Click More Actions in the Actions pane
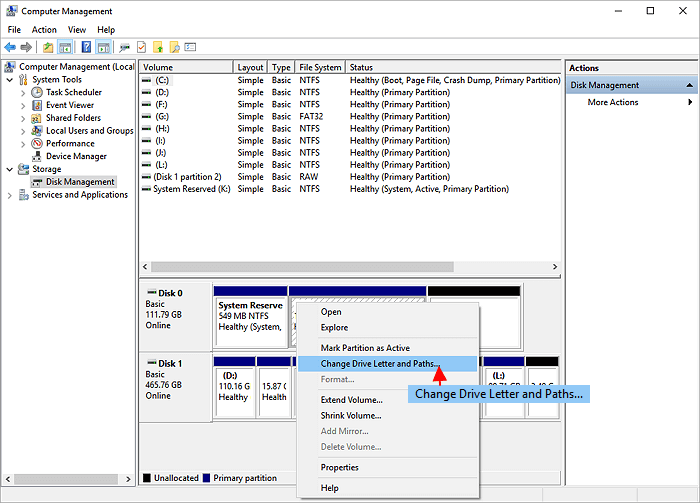 pos(612,102)
